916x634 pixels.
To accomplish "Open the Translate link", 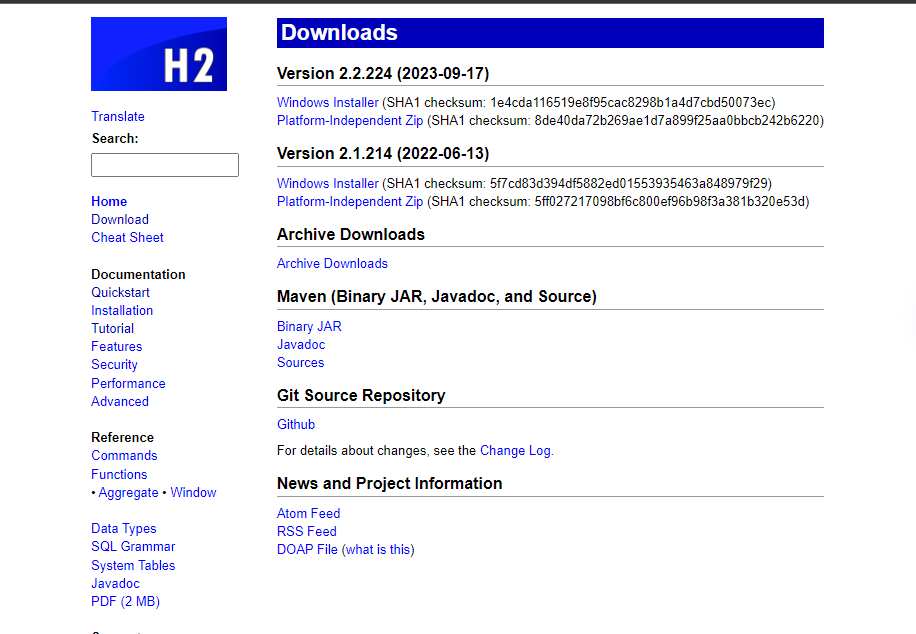I will coord(118,116).
